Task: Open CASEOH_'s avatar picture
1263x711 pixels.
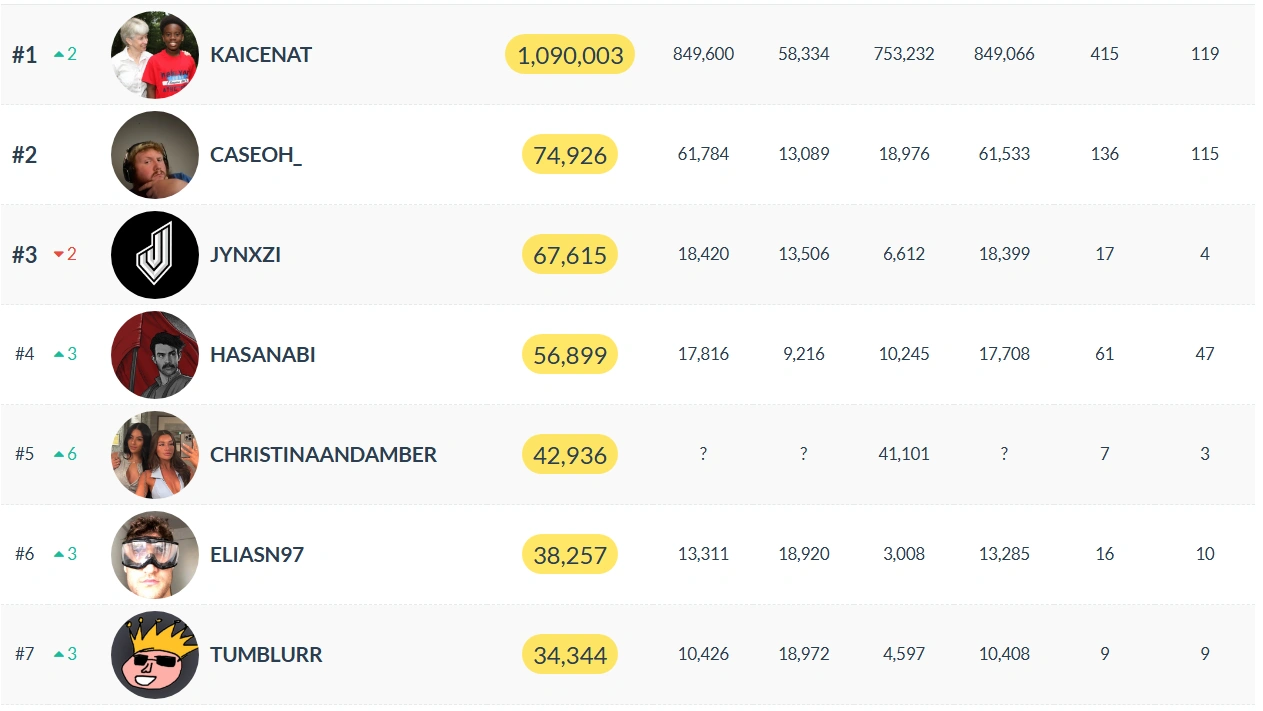Action: 155,155
